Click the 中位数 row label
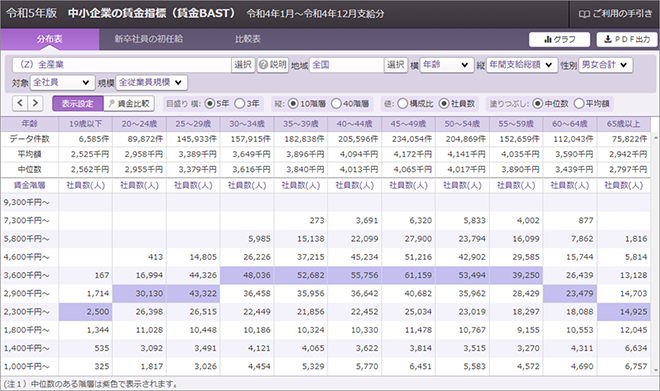660x391 pixels. (x=30, y=170)
